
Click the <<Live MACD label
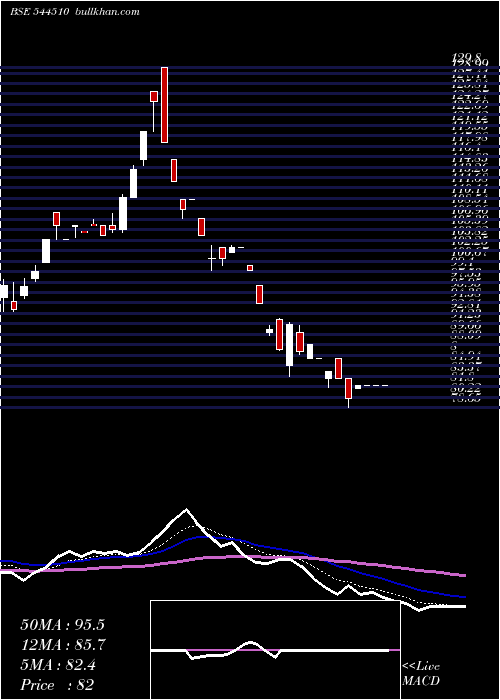pos(421,673)
